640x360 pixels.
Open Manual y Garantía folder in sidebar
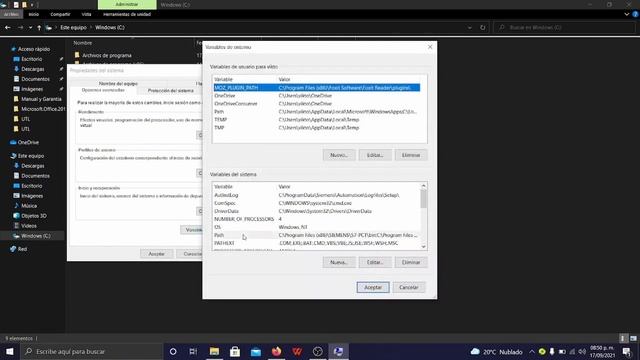[41, 99]
